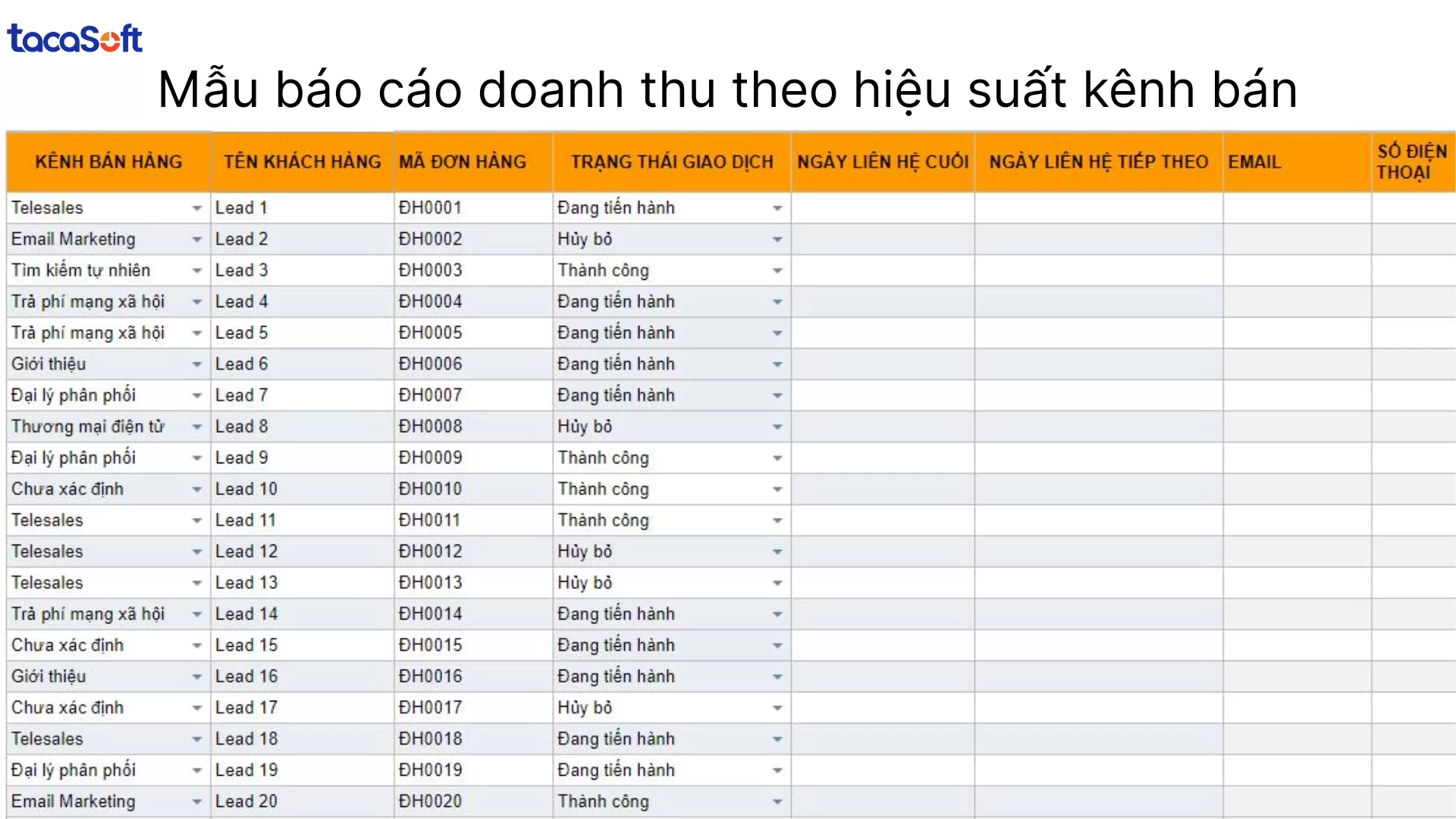Expand the 'Đang tiến hành' status dropdown for ĐH0018
The width and height of the screenshot is (1456, 819).
[x=777, y=738]
